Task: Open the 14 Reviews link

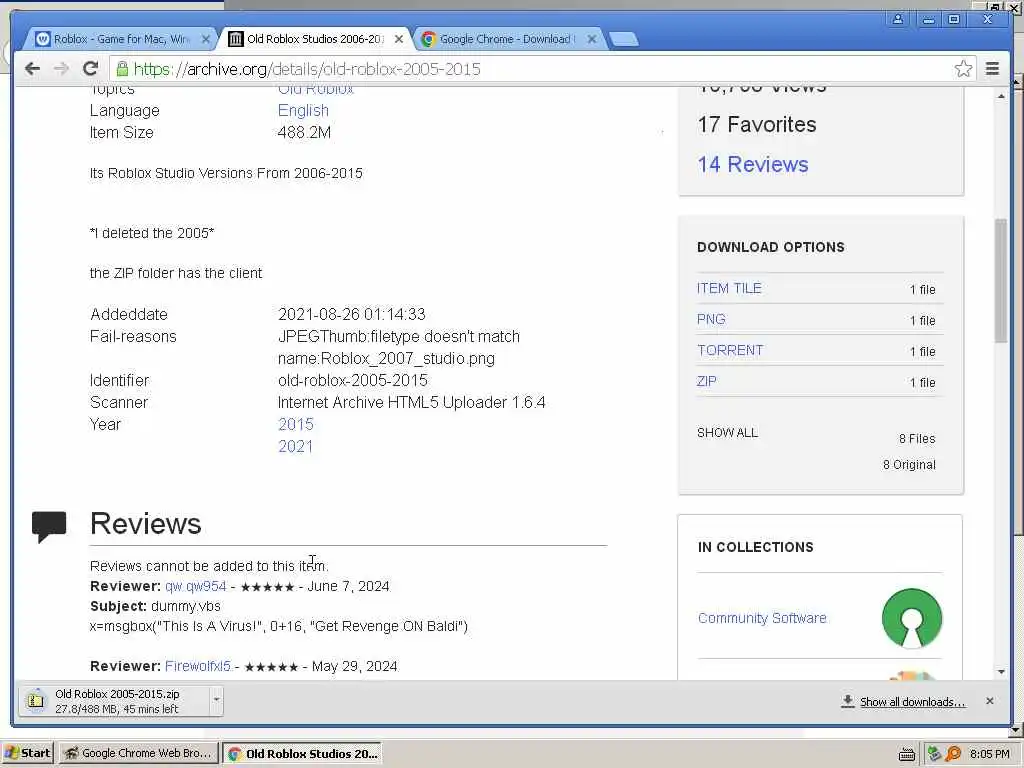Action: [x=752, y=165]
